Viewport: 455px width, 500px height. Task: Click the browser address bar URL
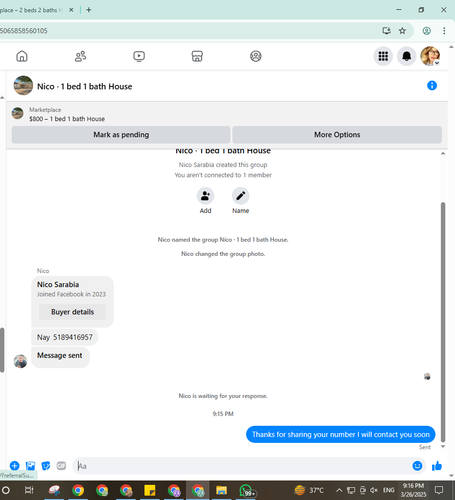coord(24,31)
